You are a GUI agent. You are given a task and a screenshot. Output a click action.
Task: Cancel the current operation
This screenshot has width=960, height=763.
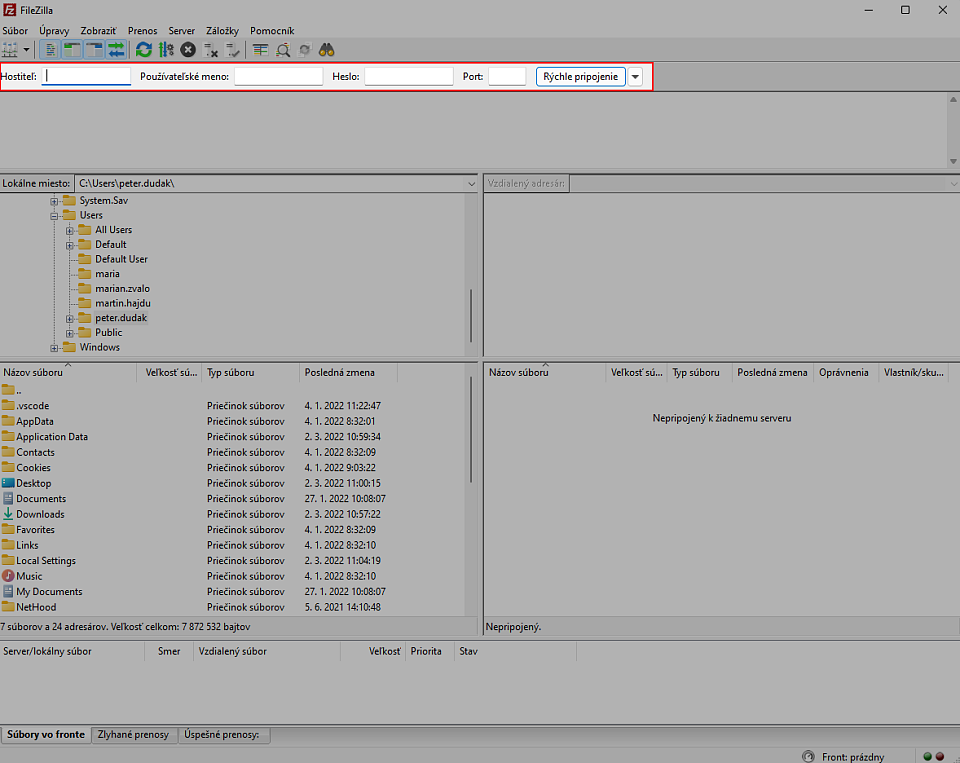[188, 50]
